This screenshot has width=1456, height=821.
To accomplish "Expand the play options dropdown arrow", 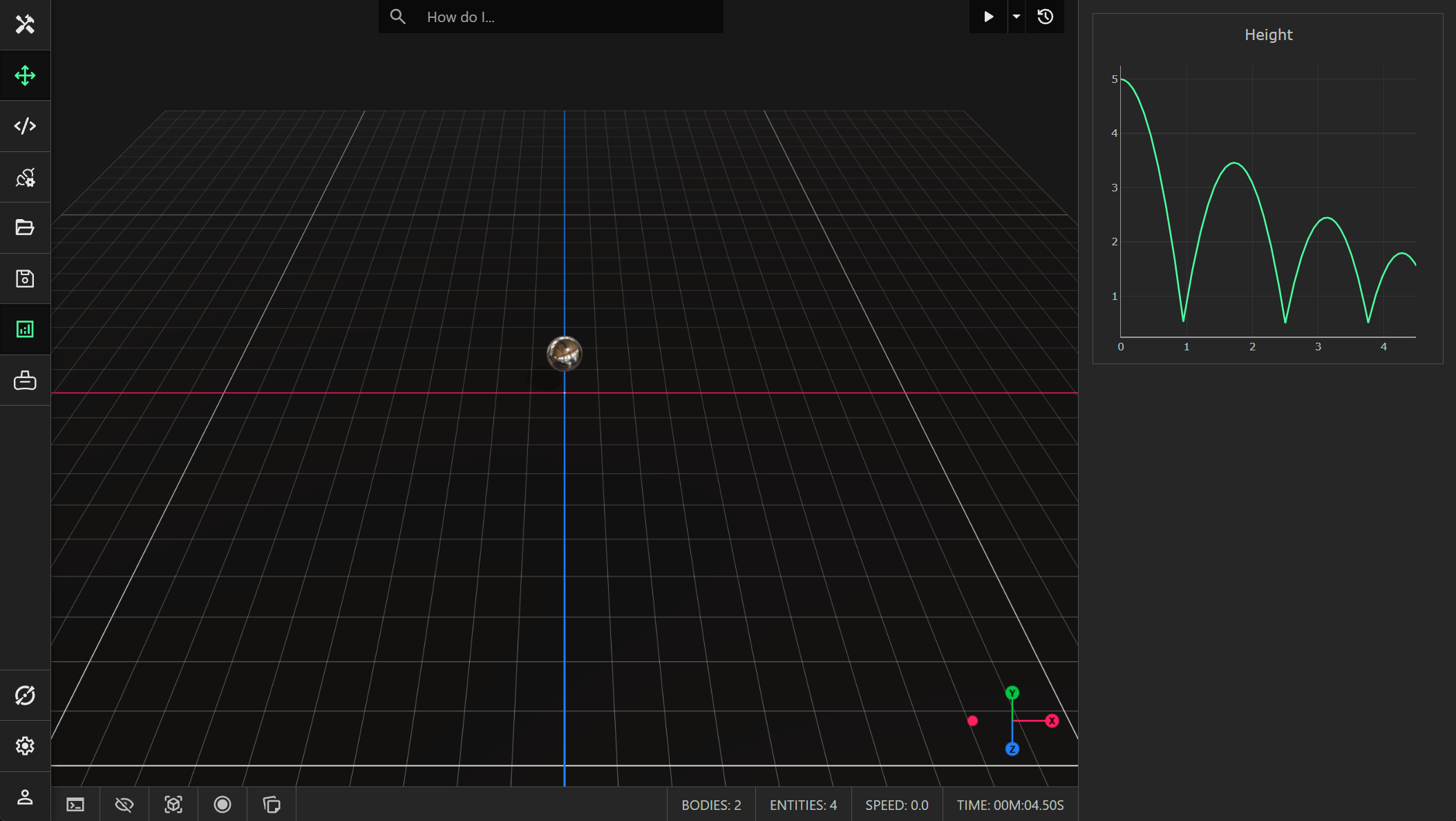I will click(1016, 17).
